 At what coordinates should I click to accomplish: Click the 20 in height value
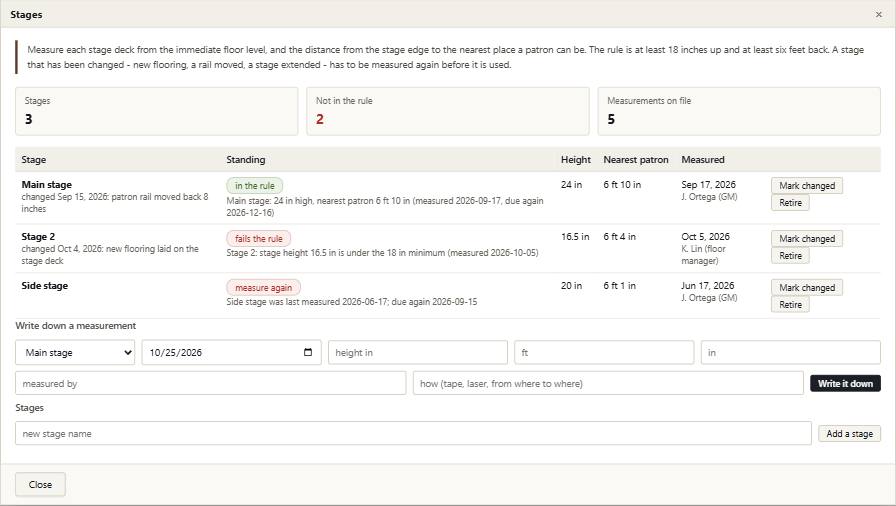[571, 286]
